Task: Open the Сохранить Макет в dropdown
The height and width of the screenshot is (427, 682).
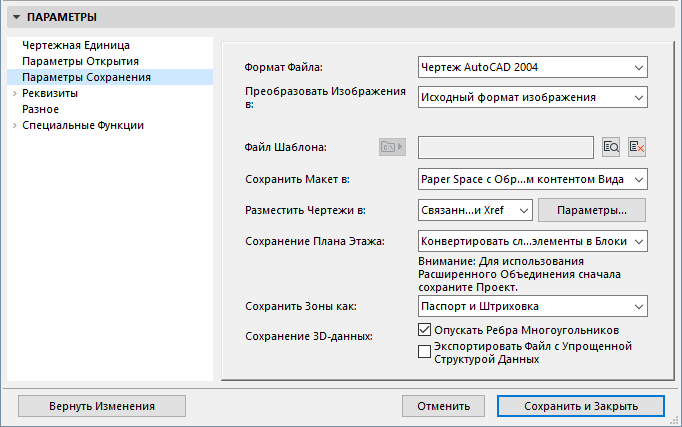Action: tap(533, 180)
